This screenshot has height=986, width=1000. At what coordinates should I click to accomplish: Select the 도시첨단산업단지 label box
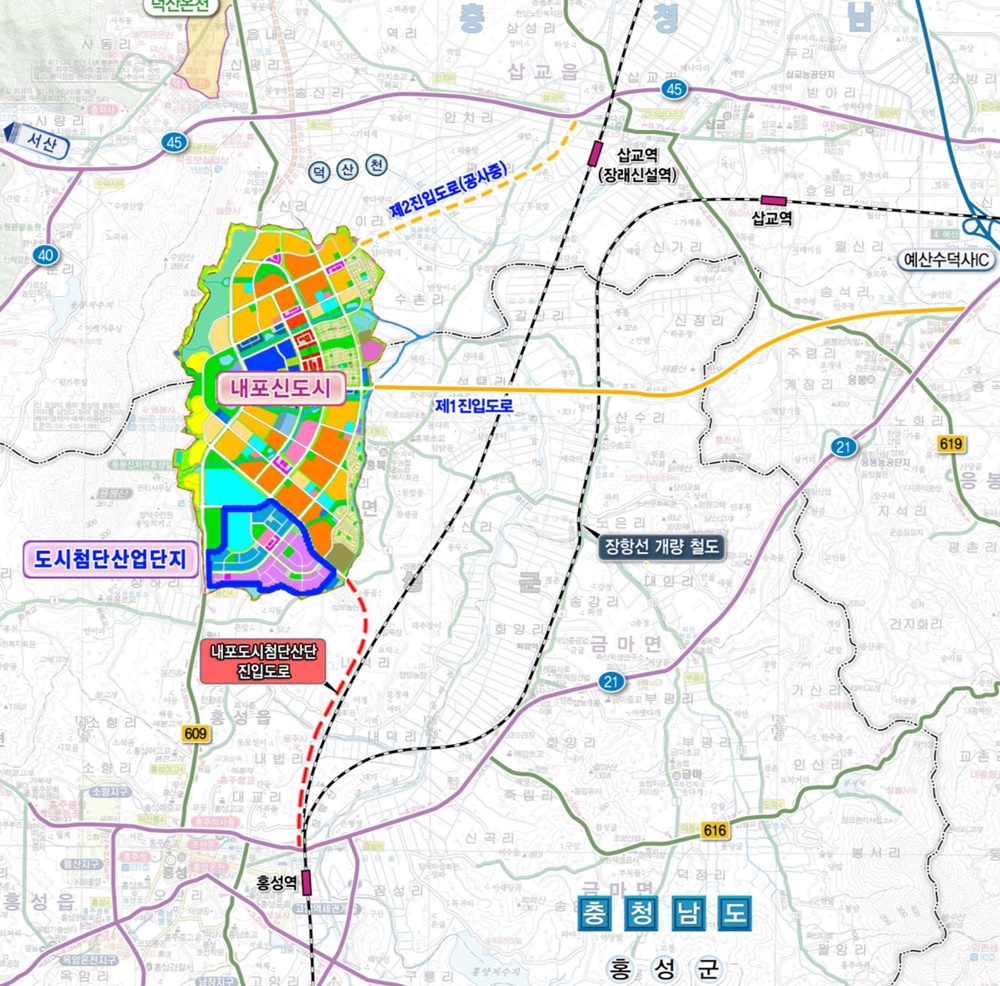110,560
